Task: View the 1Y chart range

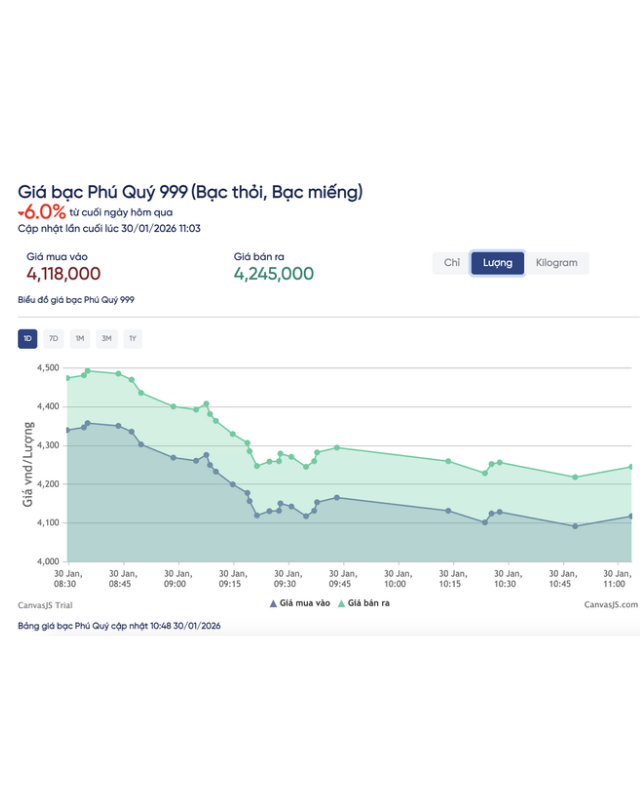Action: [132, 339]
